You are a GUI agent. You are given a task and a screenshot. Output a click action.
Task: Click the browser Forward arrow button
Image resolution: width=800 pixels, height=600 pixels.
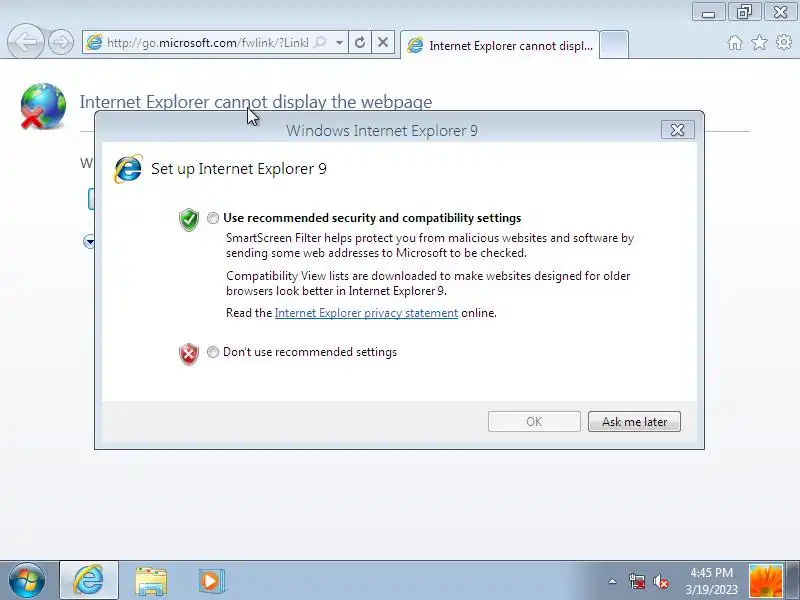coord(61,42)
